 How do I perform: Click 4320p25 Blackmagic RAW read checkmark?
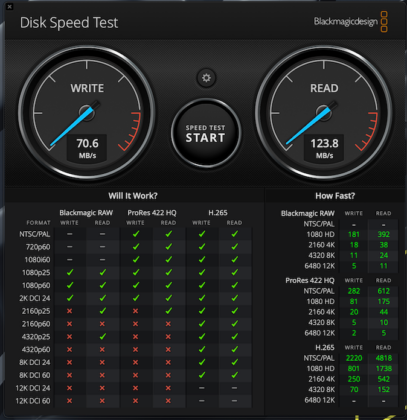click(103, 336)
